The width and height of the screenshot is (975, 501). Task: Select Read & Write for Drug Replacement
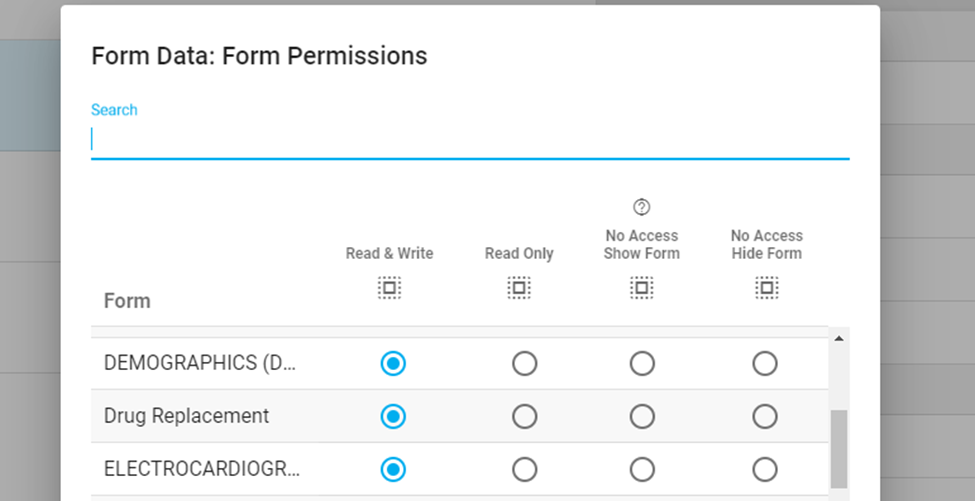point(393,416)
